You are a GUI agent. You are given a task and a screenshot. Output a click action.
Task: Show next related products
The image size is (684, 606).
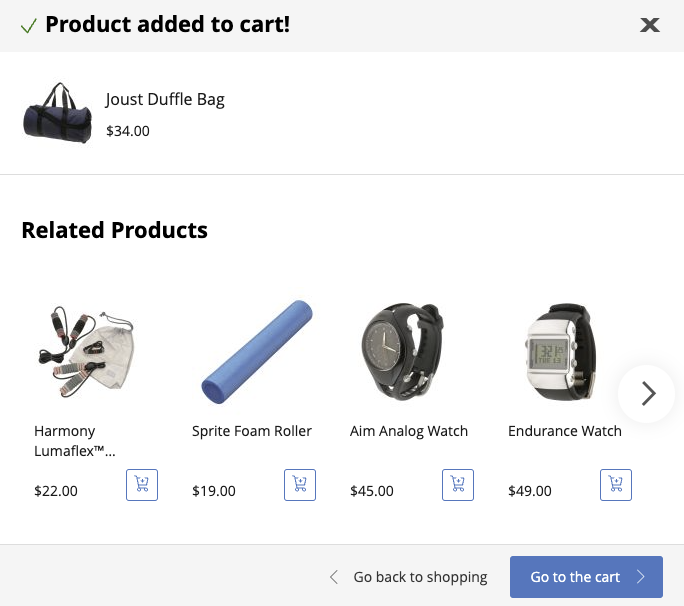tap(648, 394)
